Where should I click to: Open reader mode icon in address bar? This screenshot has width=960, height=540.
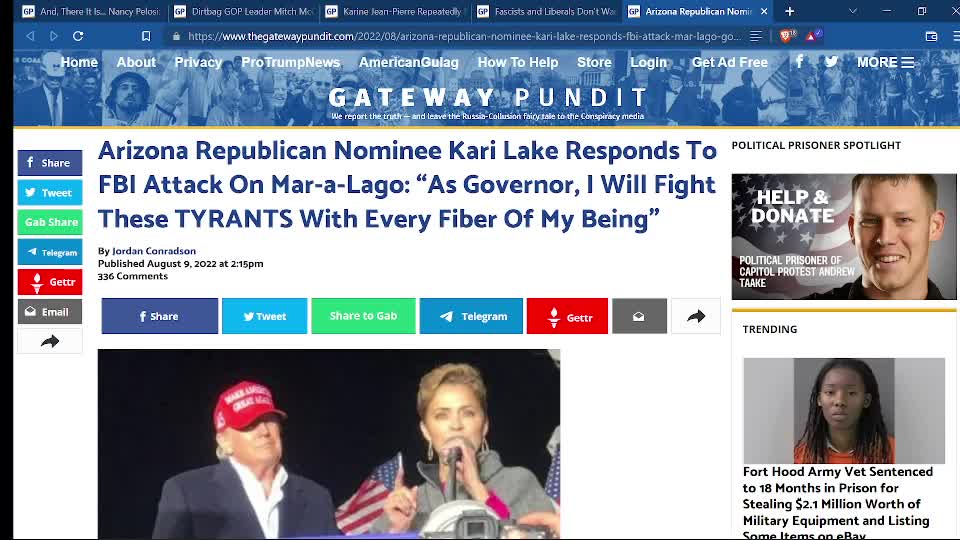point(756,36)
